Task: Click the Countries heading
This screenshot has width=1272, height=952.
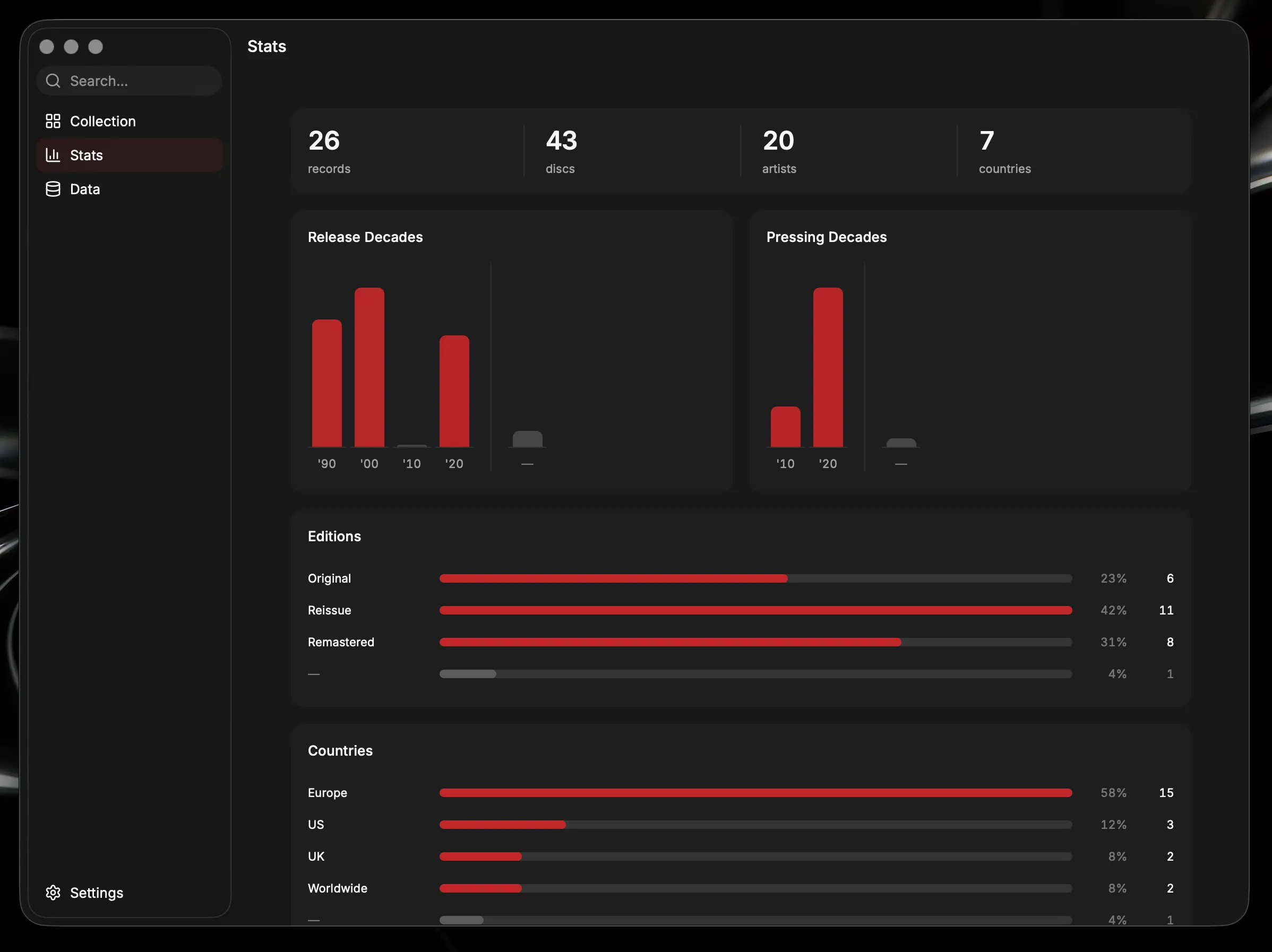Action: 340,751
